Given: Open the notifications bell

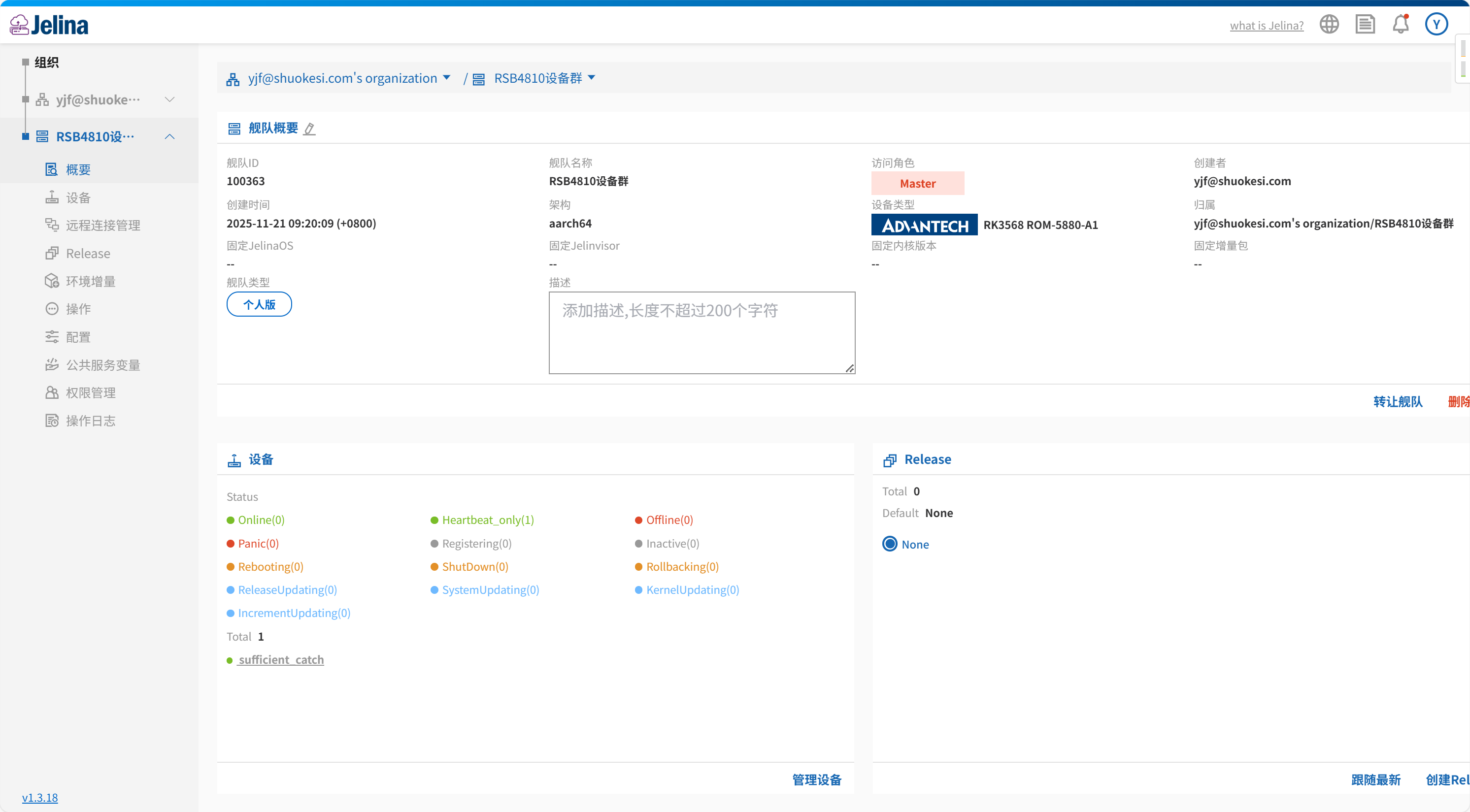Looking at the screenshot, I should 1401,25.
